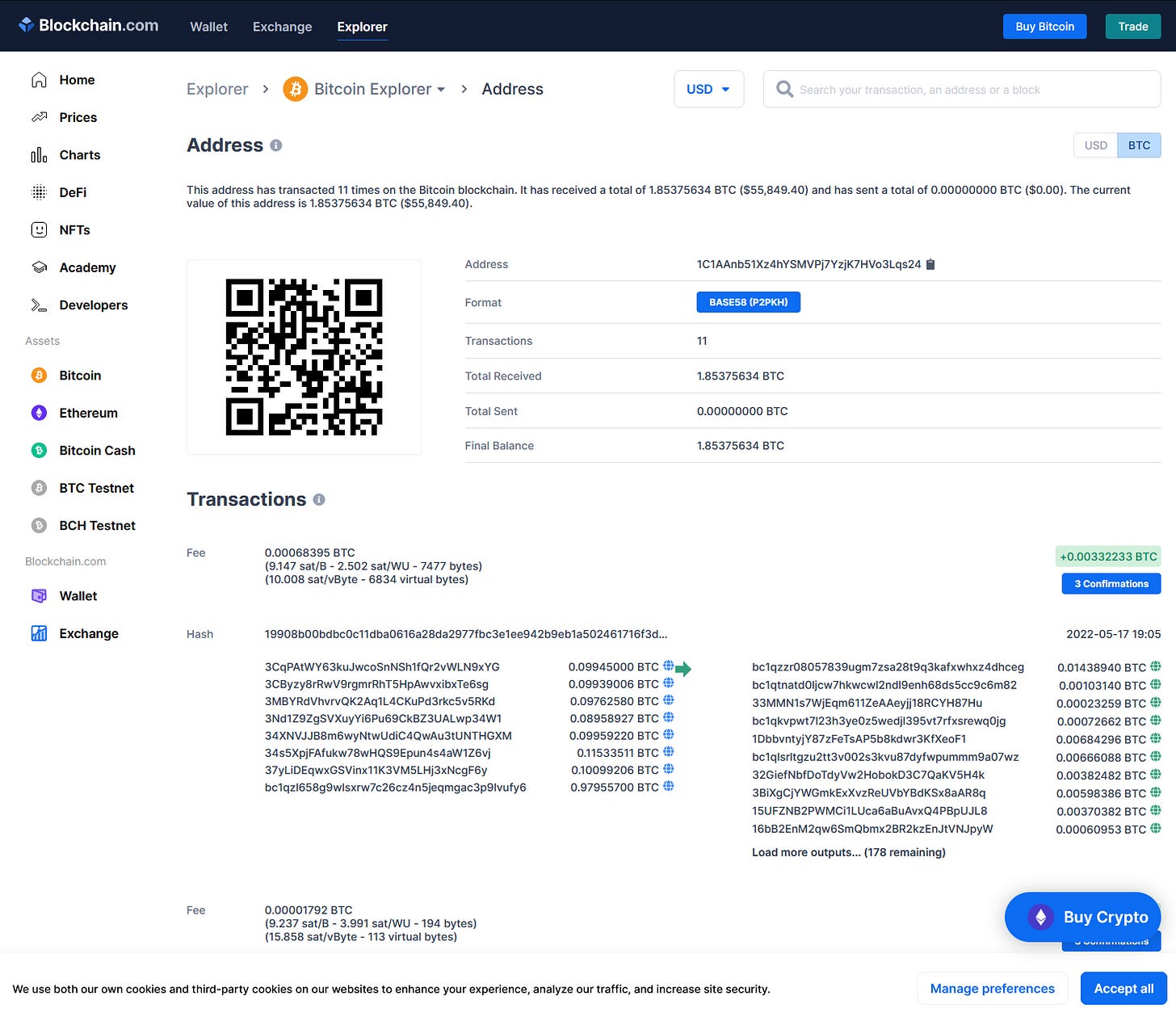Go to Explorer breadcrumb
Screen dimensions: 1176x1021
coord(217,89)
